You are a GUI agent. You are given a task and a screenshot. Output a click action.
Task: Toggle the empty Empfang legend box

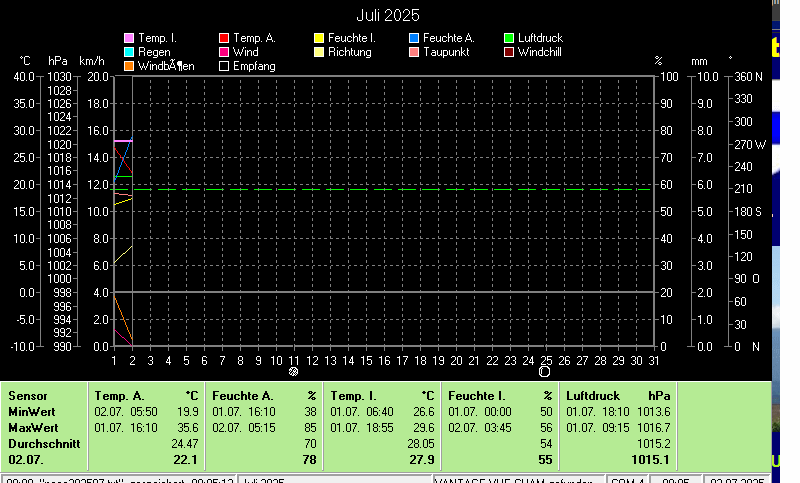click(x=223, y=66)
